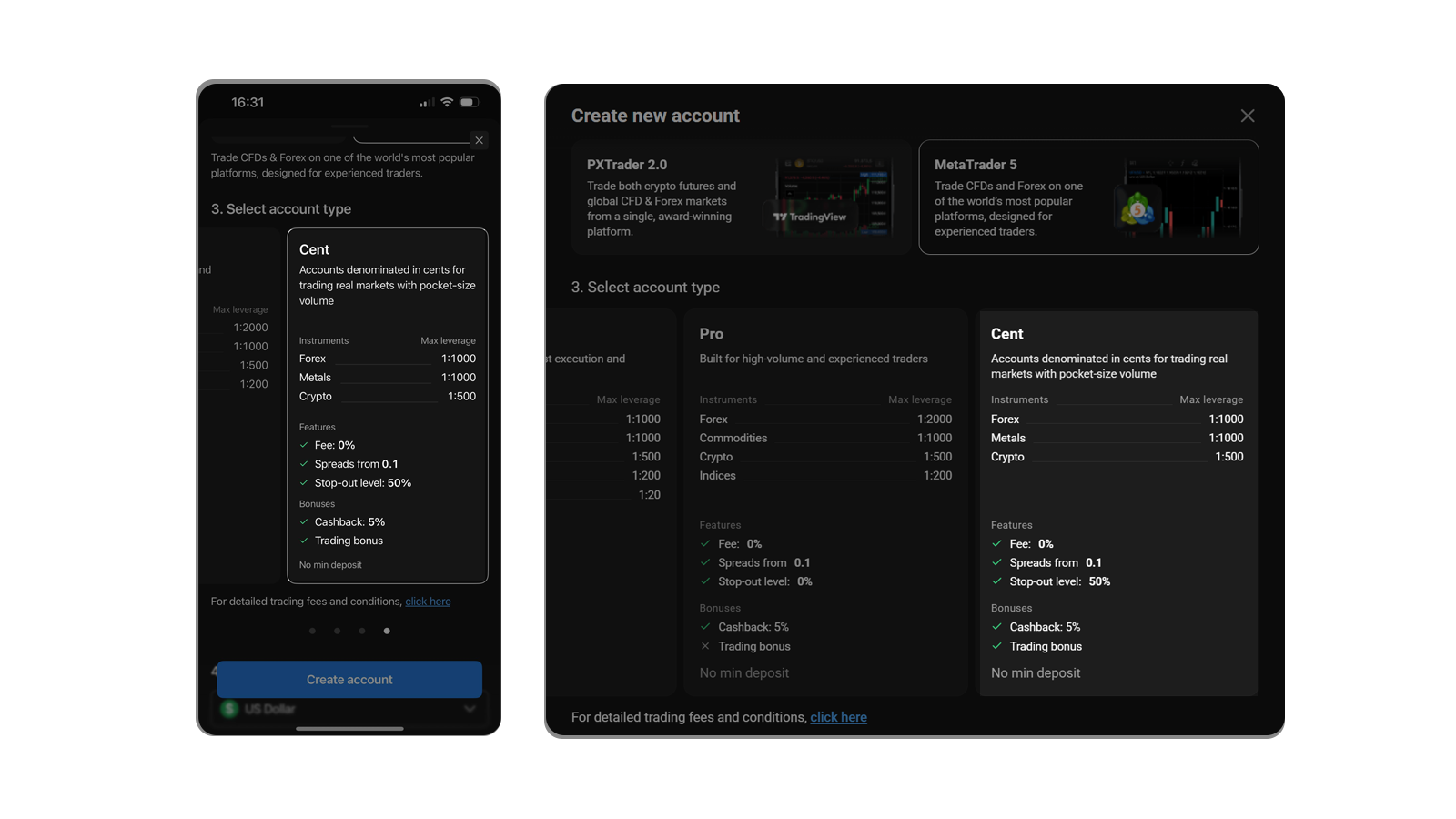Go to the fourth carousel page dot
Image resolution: width=1456 pixels, height=819 pixels.
pos(387,631)
